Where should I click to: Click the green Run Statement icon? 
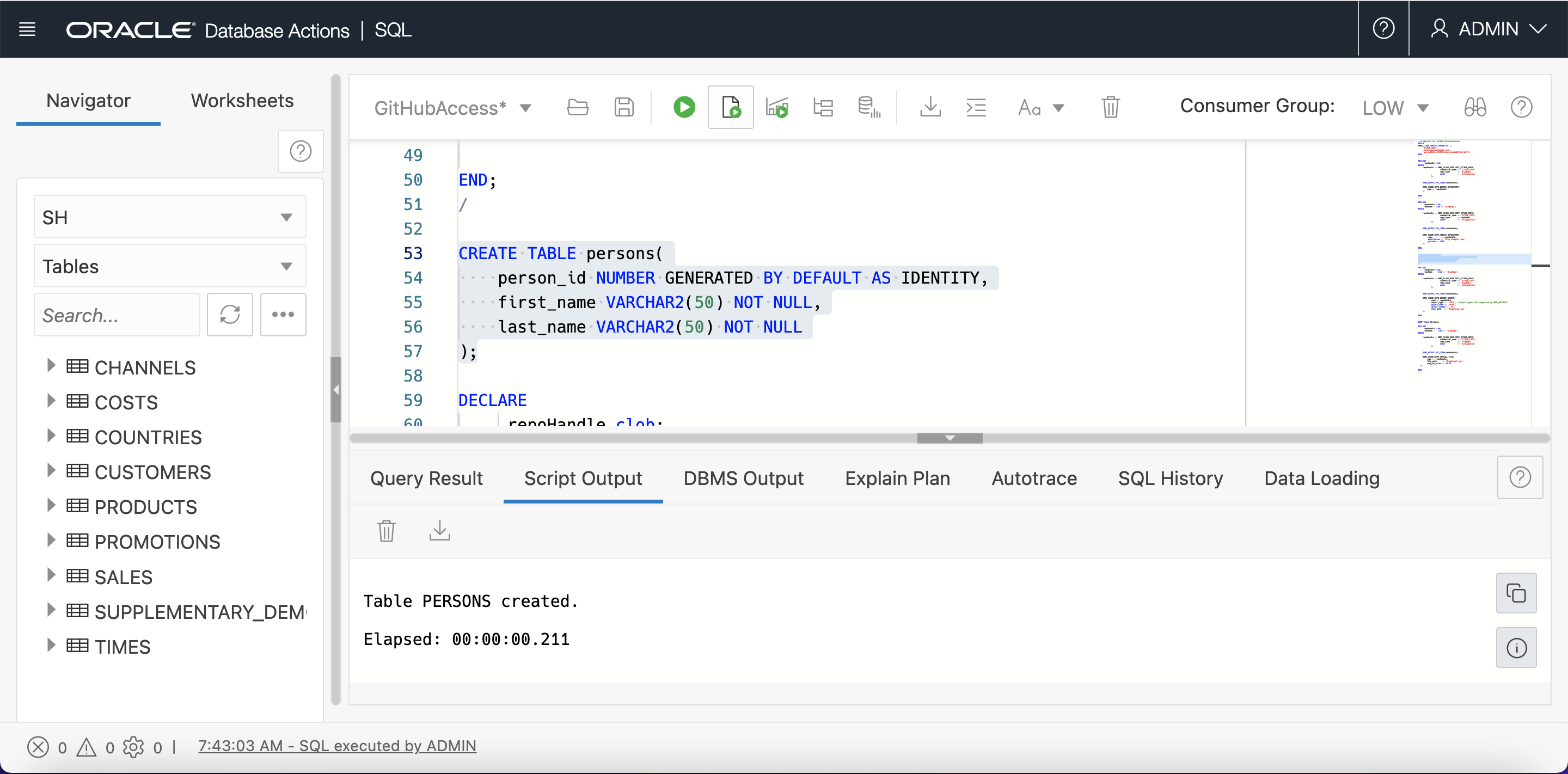click(x=684, y=108)
